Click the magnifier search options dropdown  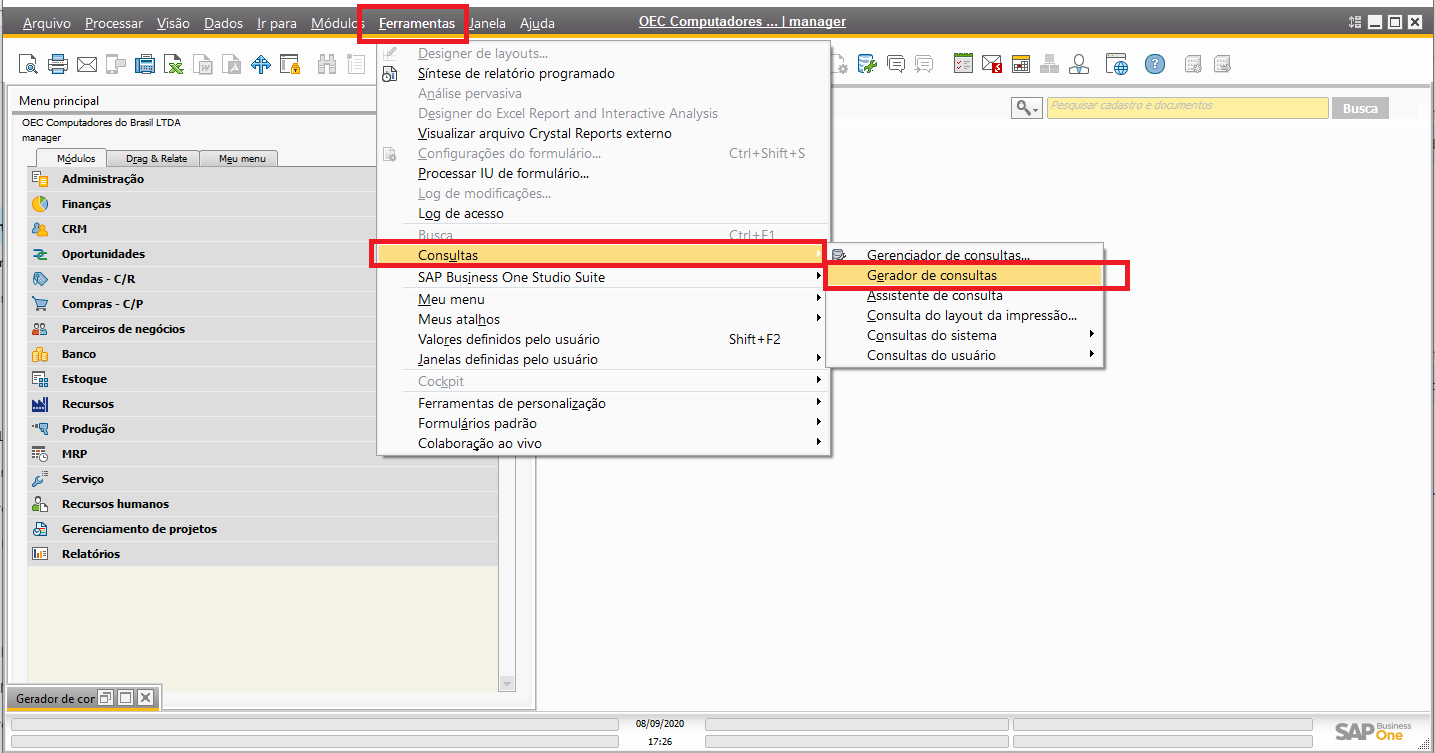tap(1027, 108)
